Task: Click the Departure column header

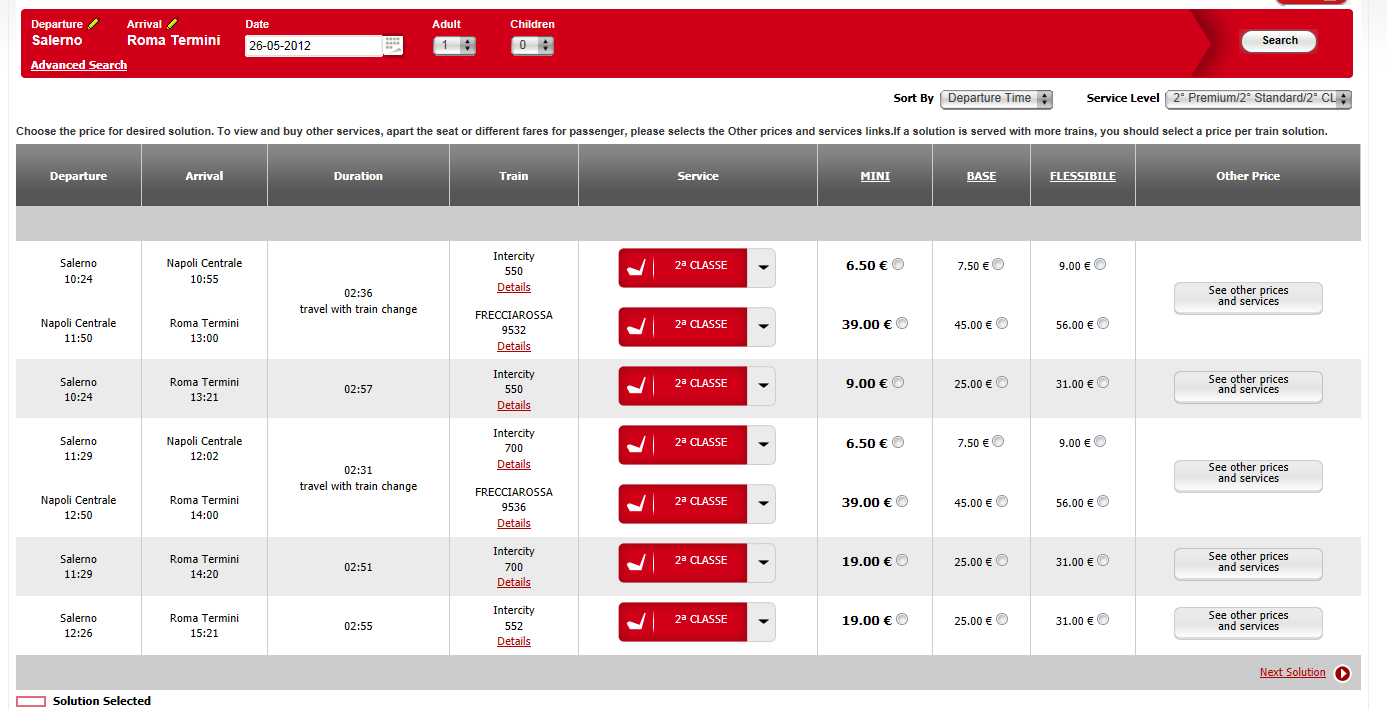Action: [x=78, y=176]
